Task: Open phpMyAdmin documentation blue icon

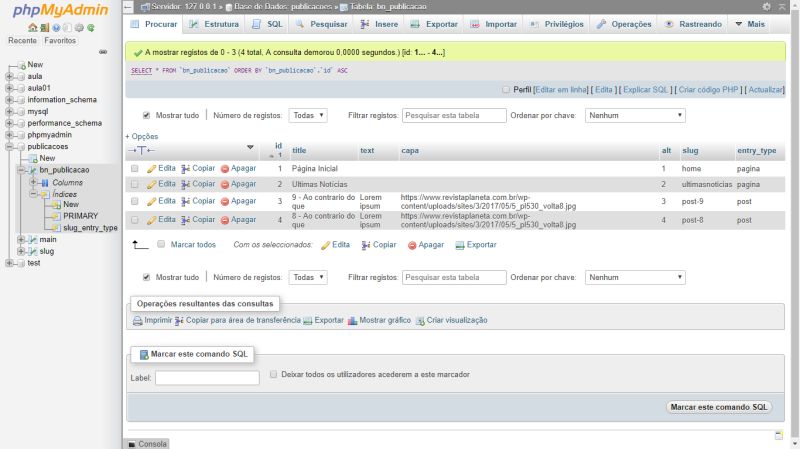Action: point(56,28)
